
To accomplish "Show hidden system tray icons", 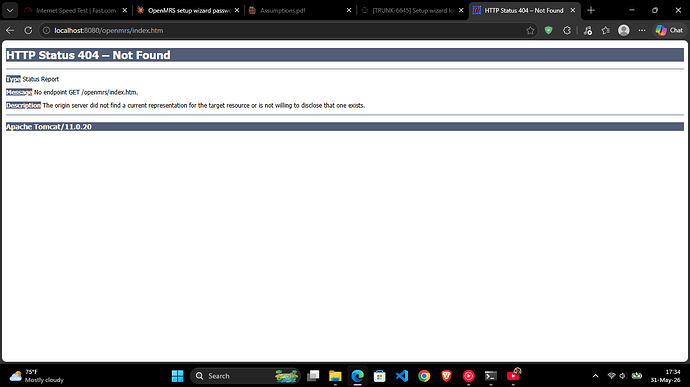I will tap(595, 376).
